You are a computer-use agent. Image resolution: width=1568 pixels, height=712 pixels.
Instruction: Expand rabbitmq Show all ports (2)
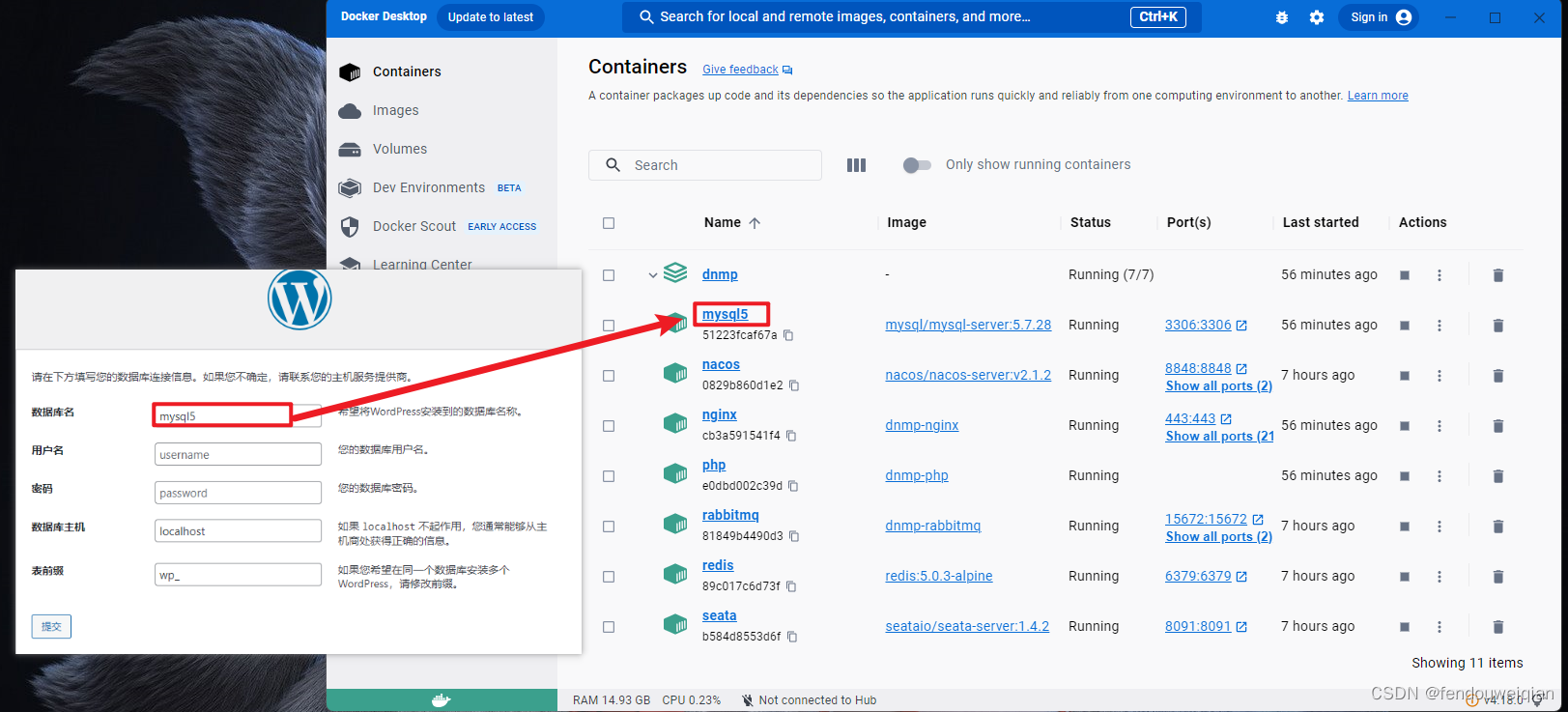tap(1218, 536)
